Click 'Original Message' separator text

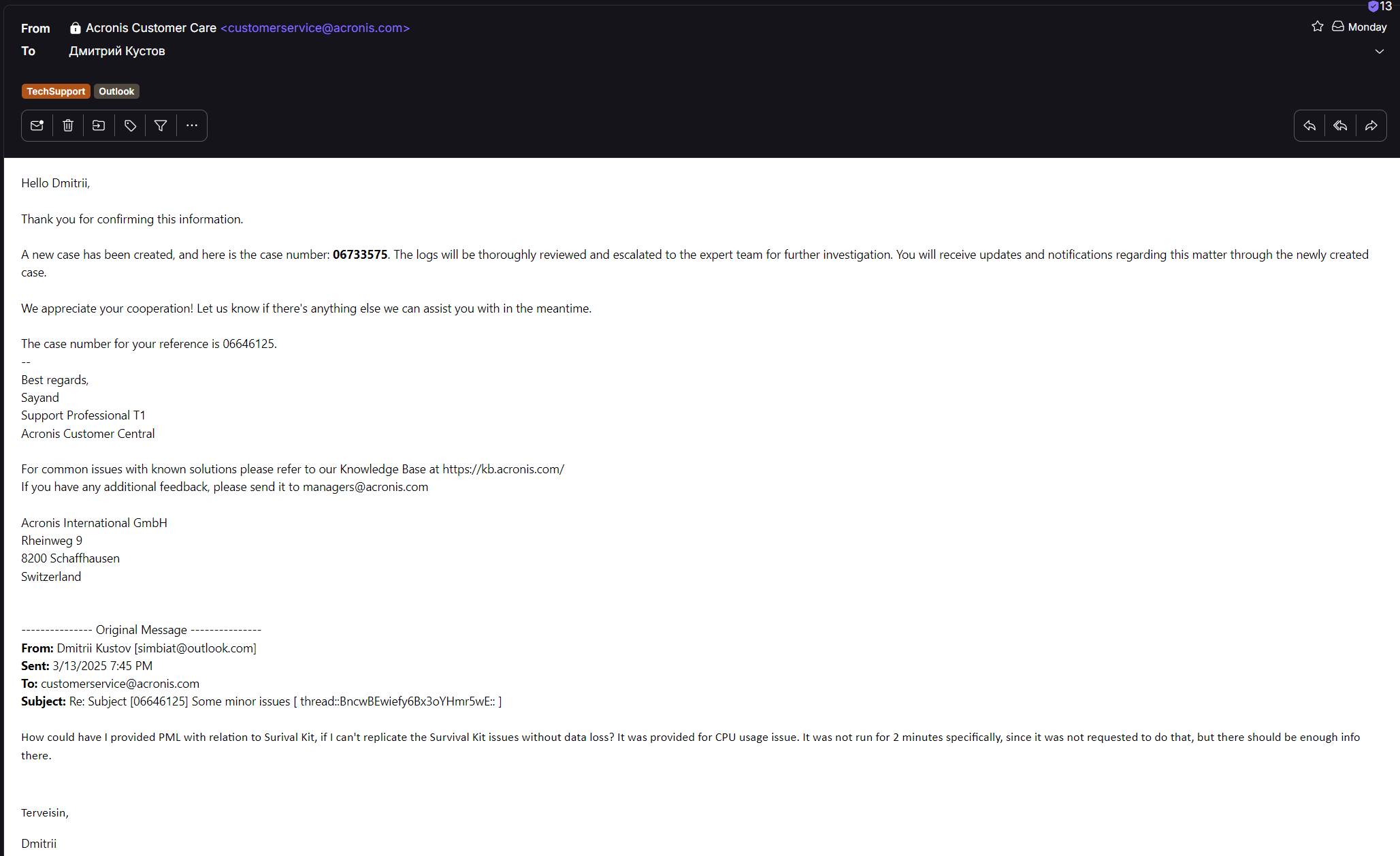pyautogui.click(x=141, y=630)
